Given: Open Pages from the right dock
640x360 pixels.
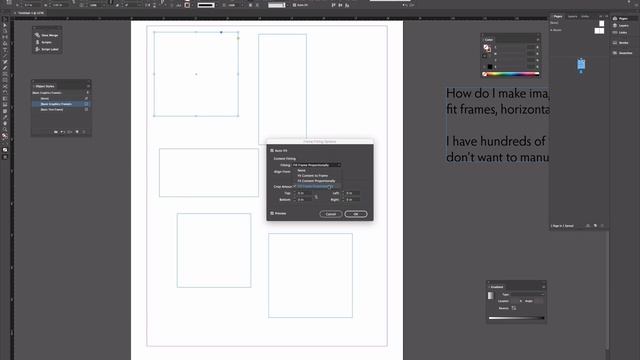Looking at the screenshot, I should coord(620,18).
